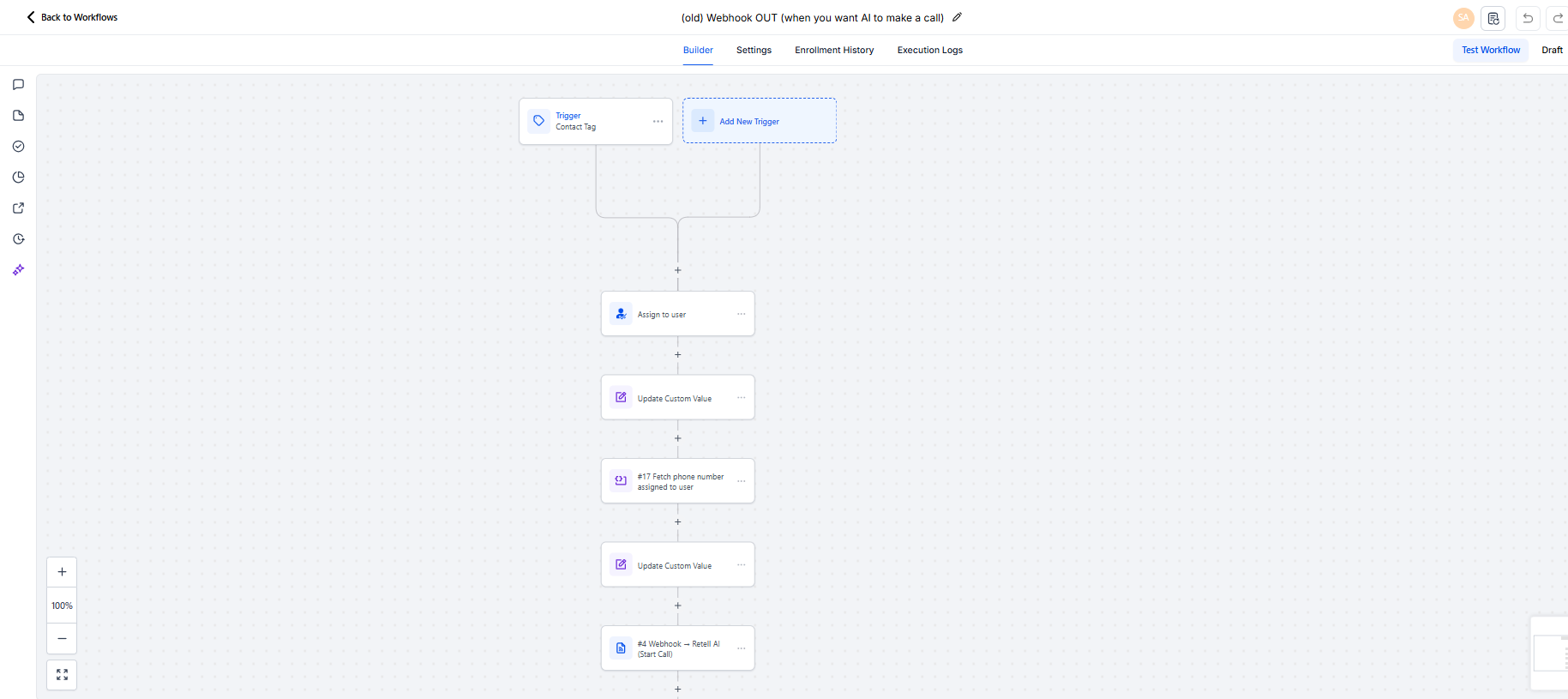Screen dimensions: 1568x699
Task: Go Back to Workflows
Action: tap(72, 17)
